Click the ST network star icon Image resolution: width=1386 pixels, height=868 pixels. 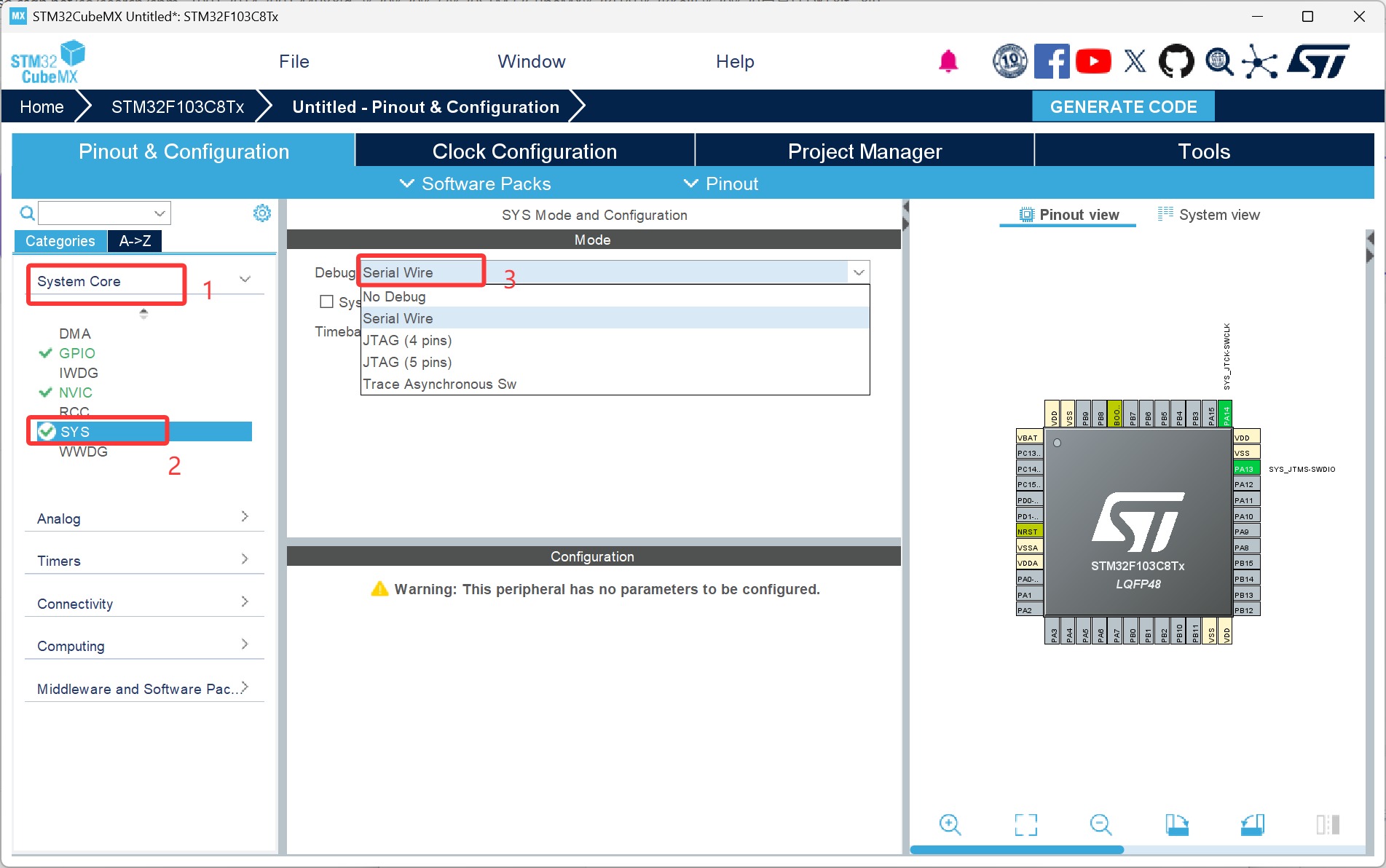click(x=1260, y=62)
